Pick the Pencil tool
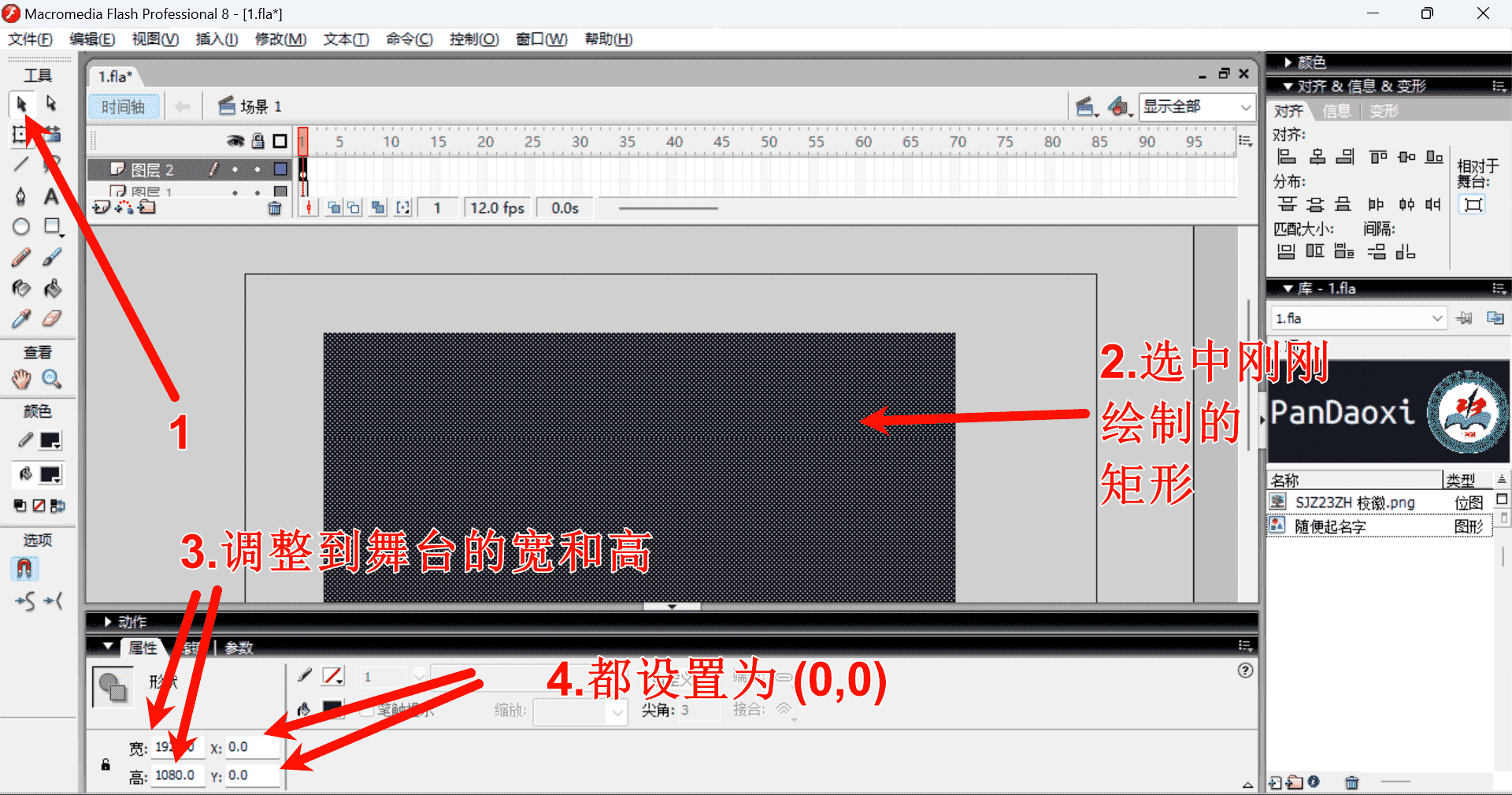The image size is (1512, 795). (21, 258)
